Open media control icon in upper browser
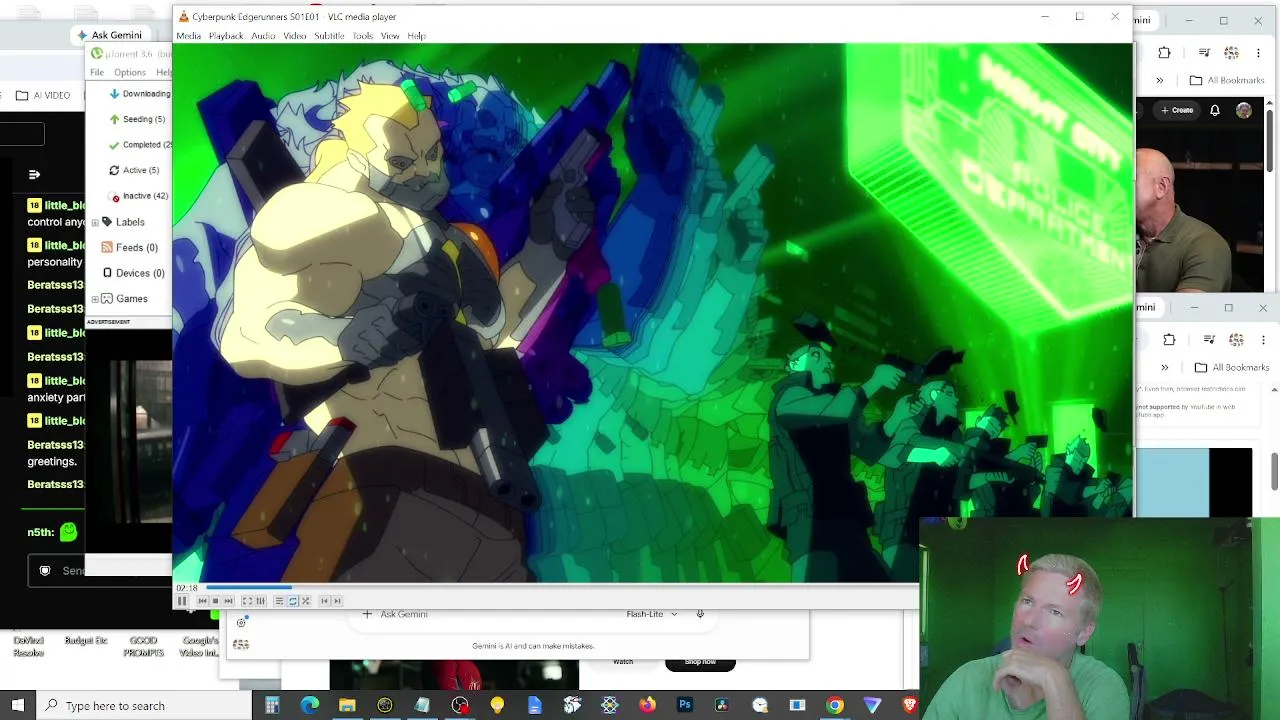Screen dimensions: 1280x720 pyautogui.click(x=1203, y=53)
